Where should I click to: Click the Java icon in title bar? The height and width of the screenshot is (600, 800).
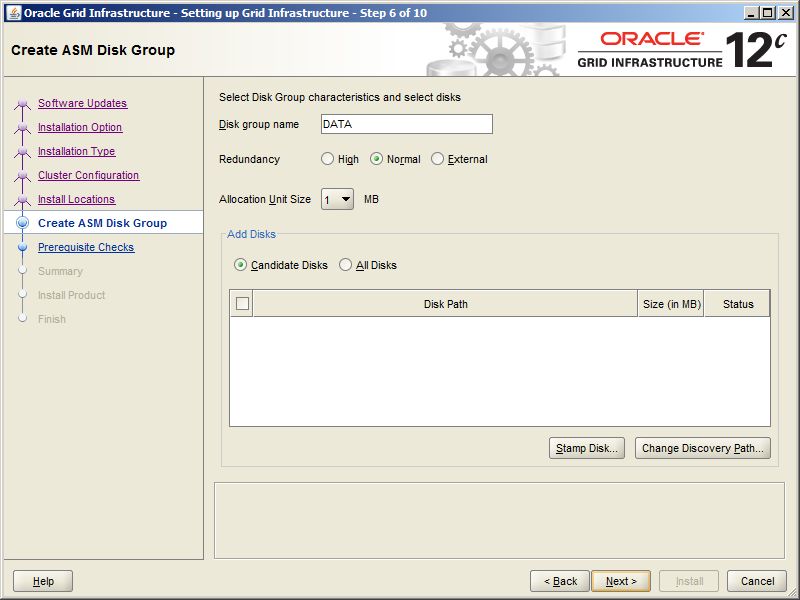[14, 13]
